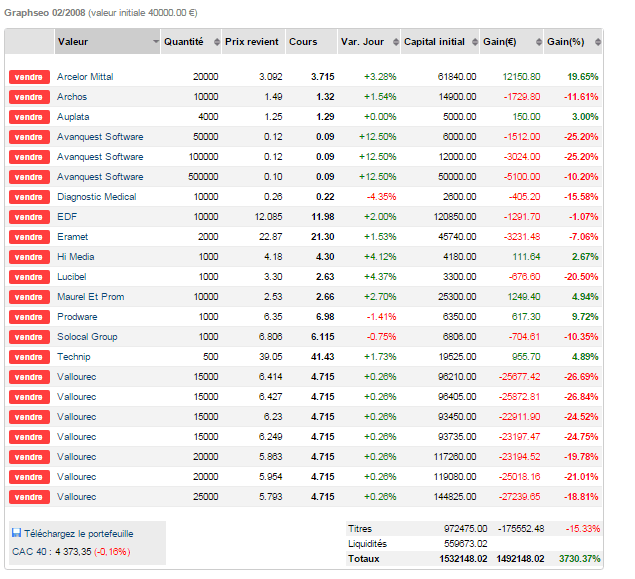Click the floppy disk download icon
Viewport: 635px width, 579px height.
point(16,534)
